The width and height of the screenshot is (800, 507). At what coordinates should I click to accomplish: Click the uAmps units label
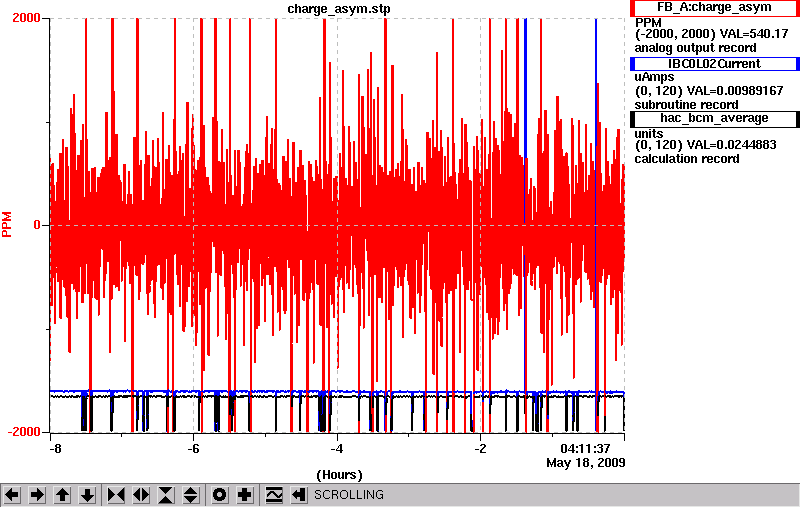(x=654, y=78)
